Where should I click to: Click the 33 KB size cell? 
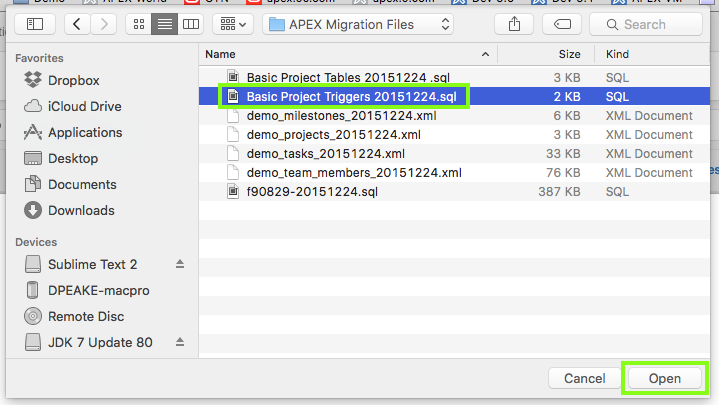(563, 154)
